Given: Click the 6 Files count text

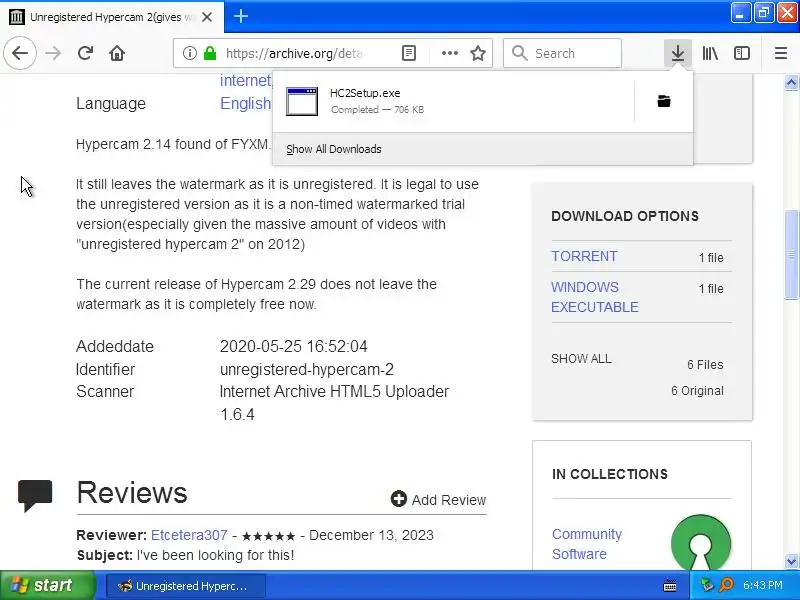Looking at the screenshot, I should click(705, 365).
